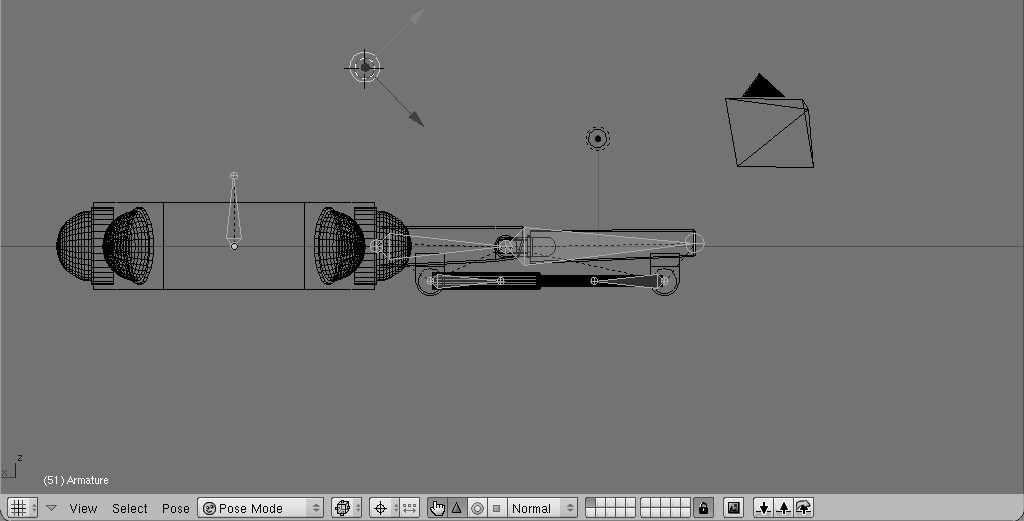The image size is (1024, 521).
Task: Click the render this window image icon
Action: pyautogui.click(x=733, y=508)
